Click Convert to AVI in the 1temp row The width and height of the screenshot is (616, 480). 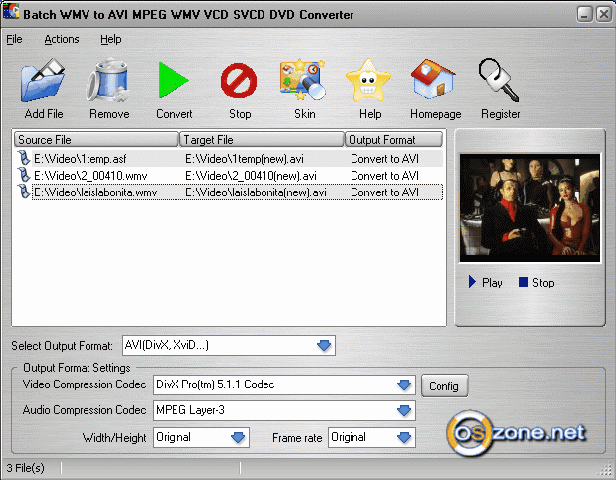coord(385,159)
